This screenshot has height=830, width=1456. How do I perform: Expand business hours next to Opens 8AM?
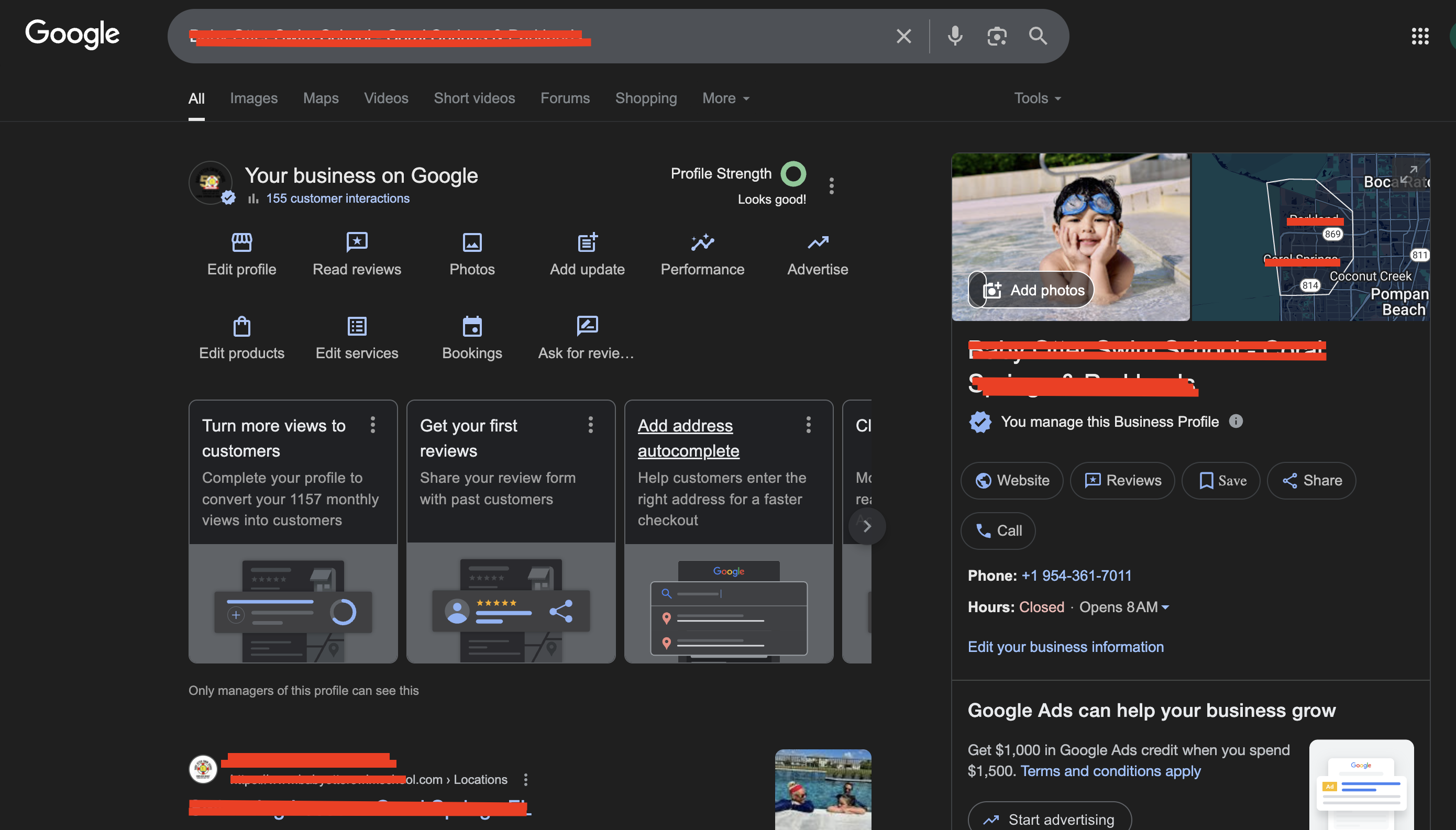tap(1165, 607)
